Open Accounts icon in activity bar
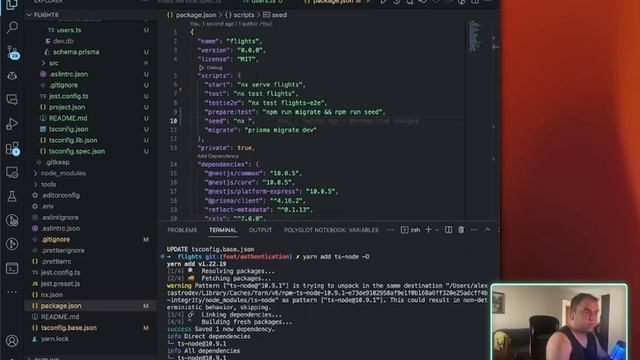Screen dimensions: 640x360 pyautogui.click(x=12, y=340)
